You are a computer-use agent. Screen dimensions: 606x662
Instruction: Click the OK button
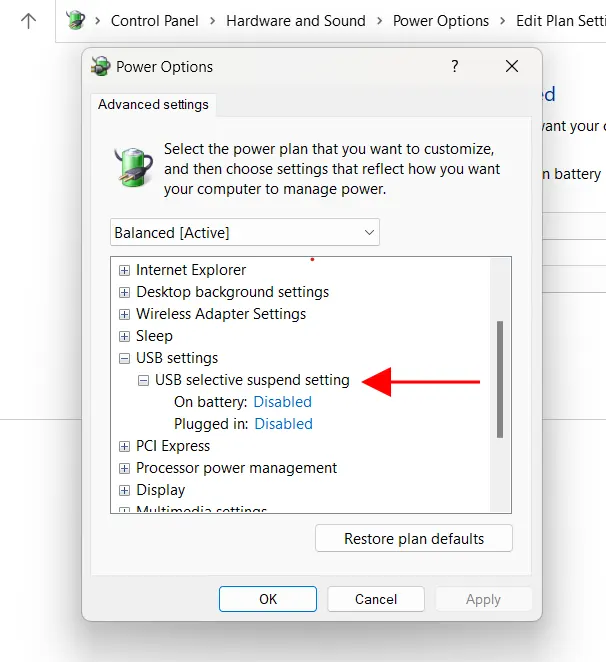point(268,599)
